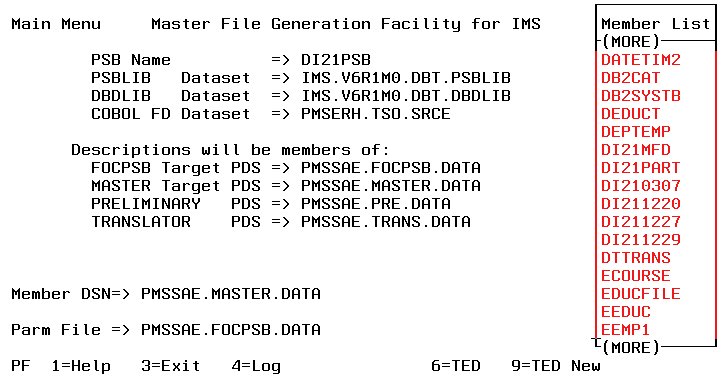Open the log with 4=Log
Image resolution: width=724 pixels, height=383 pixels.
click(x=256, y=366)
